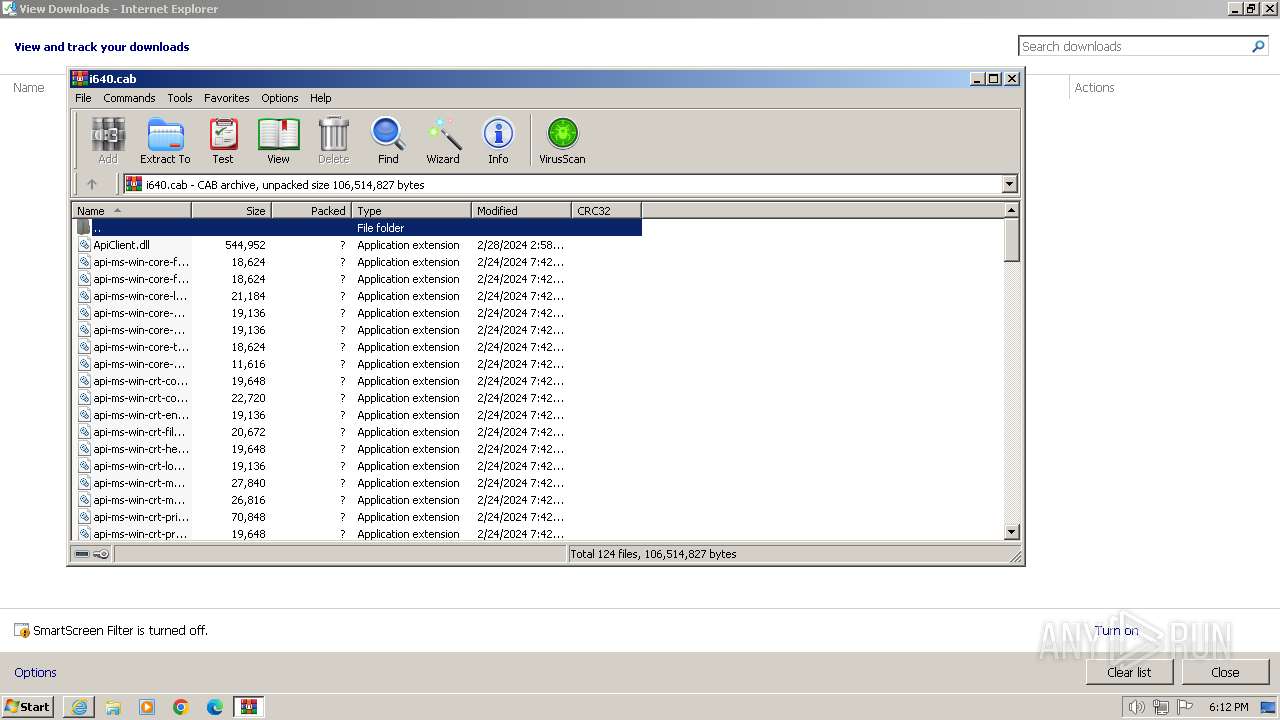Screen dimensions: 1280x720
Task: Open the Favorites menu
Action: pos(227,98)
